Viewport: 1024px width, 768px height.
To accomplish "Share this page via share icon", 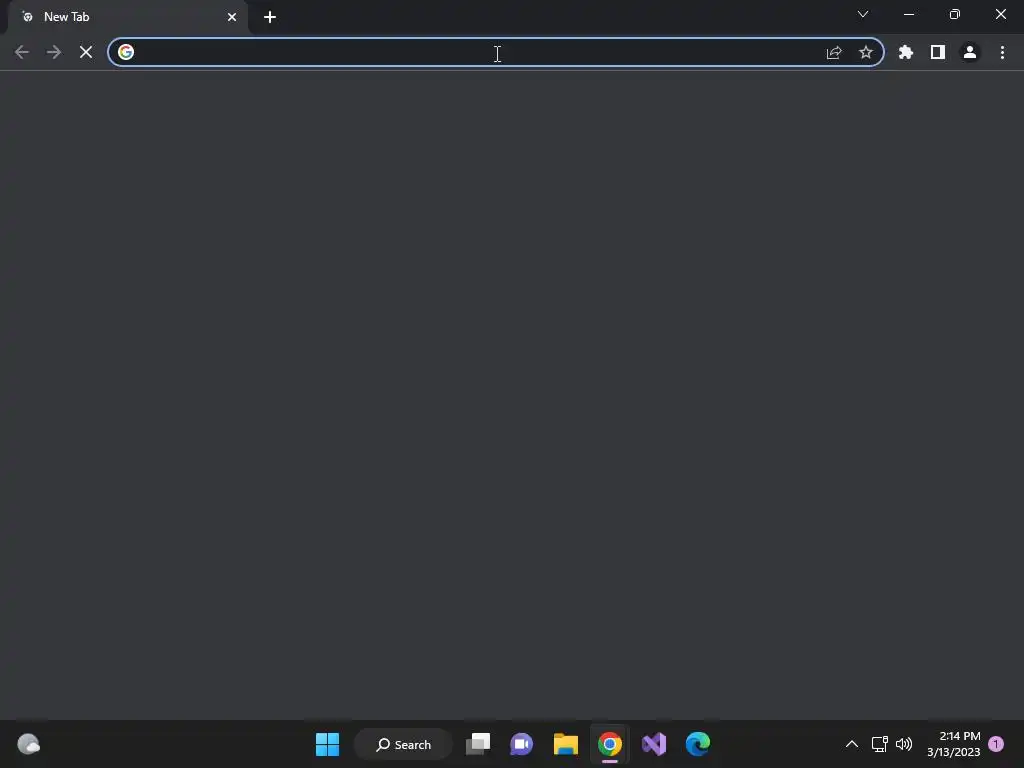I will pyautogui.click(x=834, y=52).
